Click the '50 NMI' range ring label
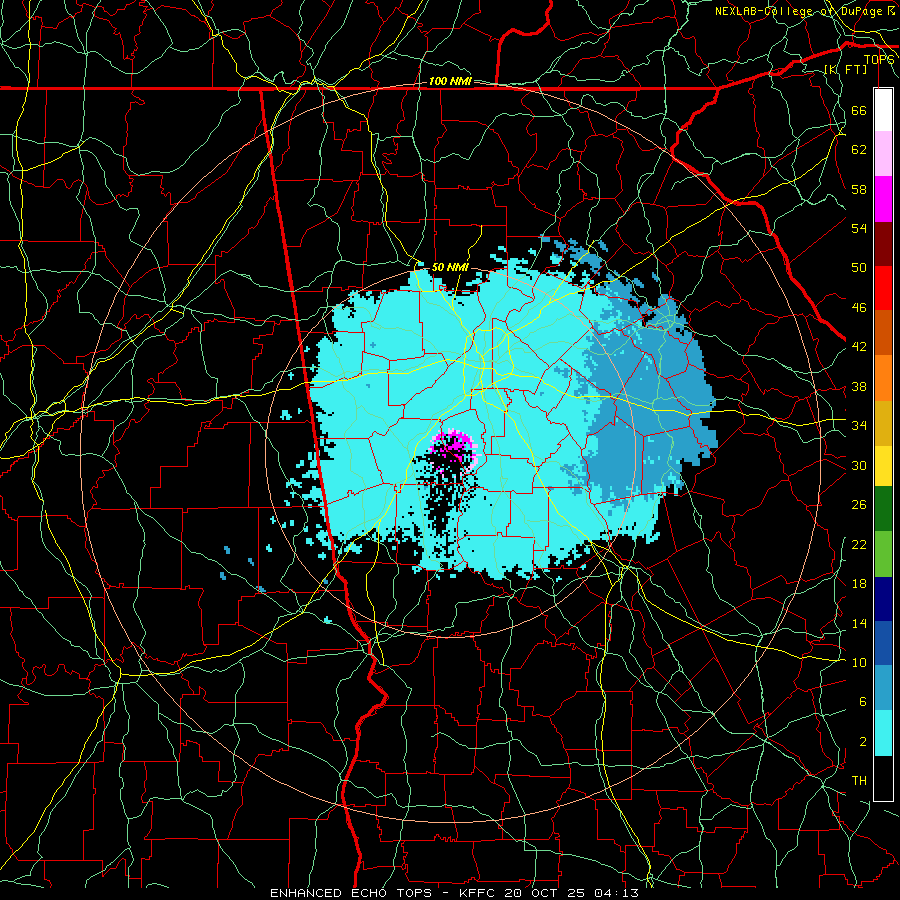900x900 pixels. 450,267
